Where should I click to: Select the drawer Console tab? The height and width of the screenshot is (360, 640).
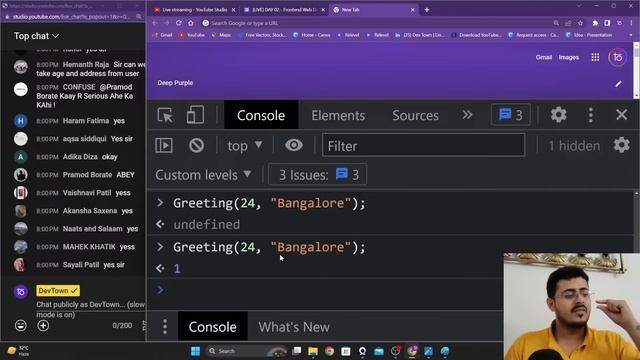click(212, 327)
